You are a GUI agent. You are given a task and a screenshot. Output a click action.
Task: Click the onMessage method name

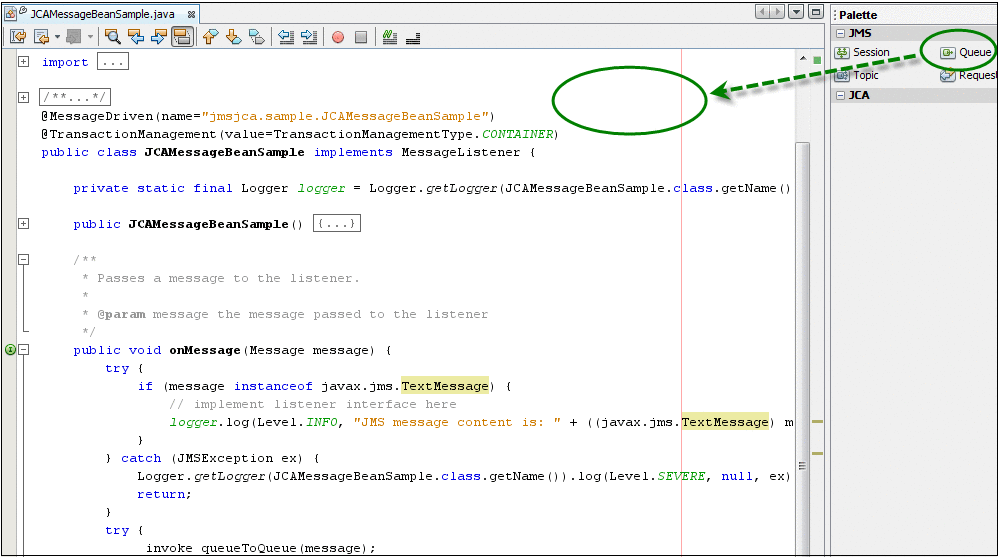205,350
